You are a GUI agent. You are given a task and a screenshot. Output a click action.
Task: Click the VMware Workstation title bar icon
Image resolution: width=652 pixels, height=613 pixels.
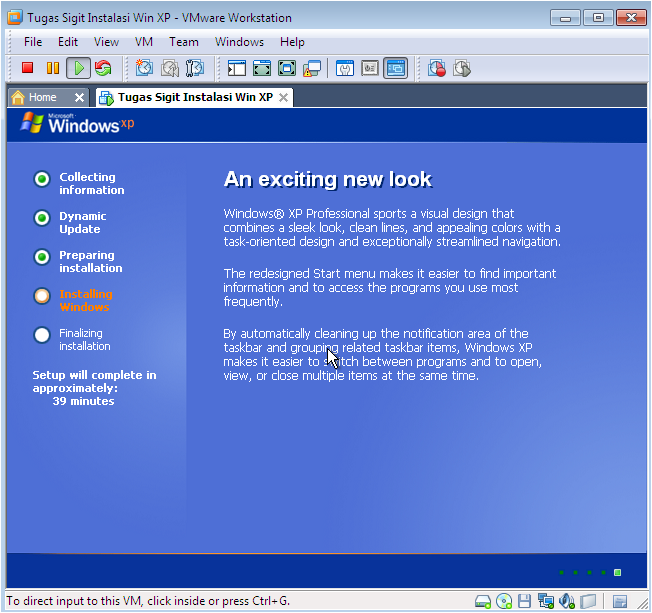coord(15,17)
